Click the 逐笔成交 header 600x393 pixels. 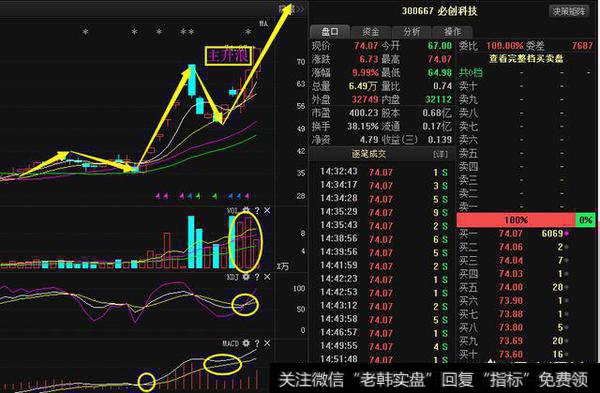368,154
